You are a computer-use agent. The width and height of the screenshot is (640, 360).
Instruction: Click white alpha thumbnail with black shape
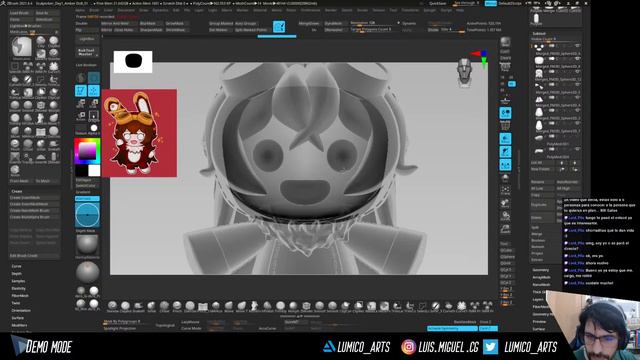click(133, 62)
